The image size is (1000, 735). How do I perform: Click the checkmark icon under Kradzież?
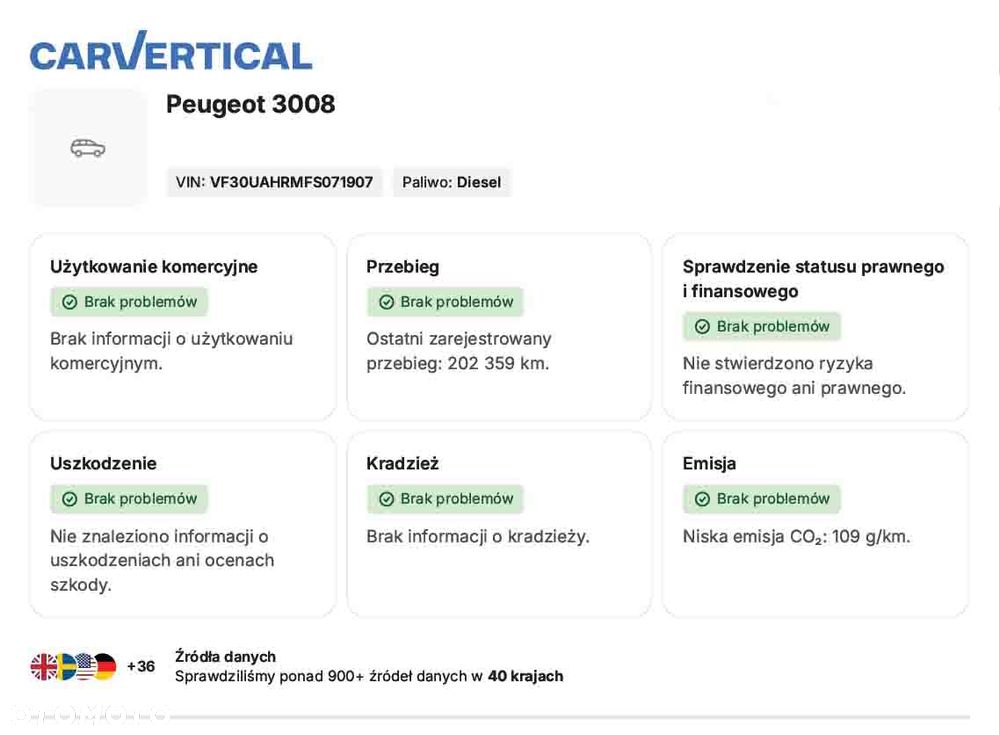coord(386,499)
